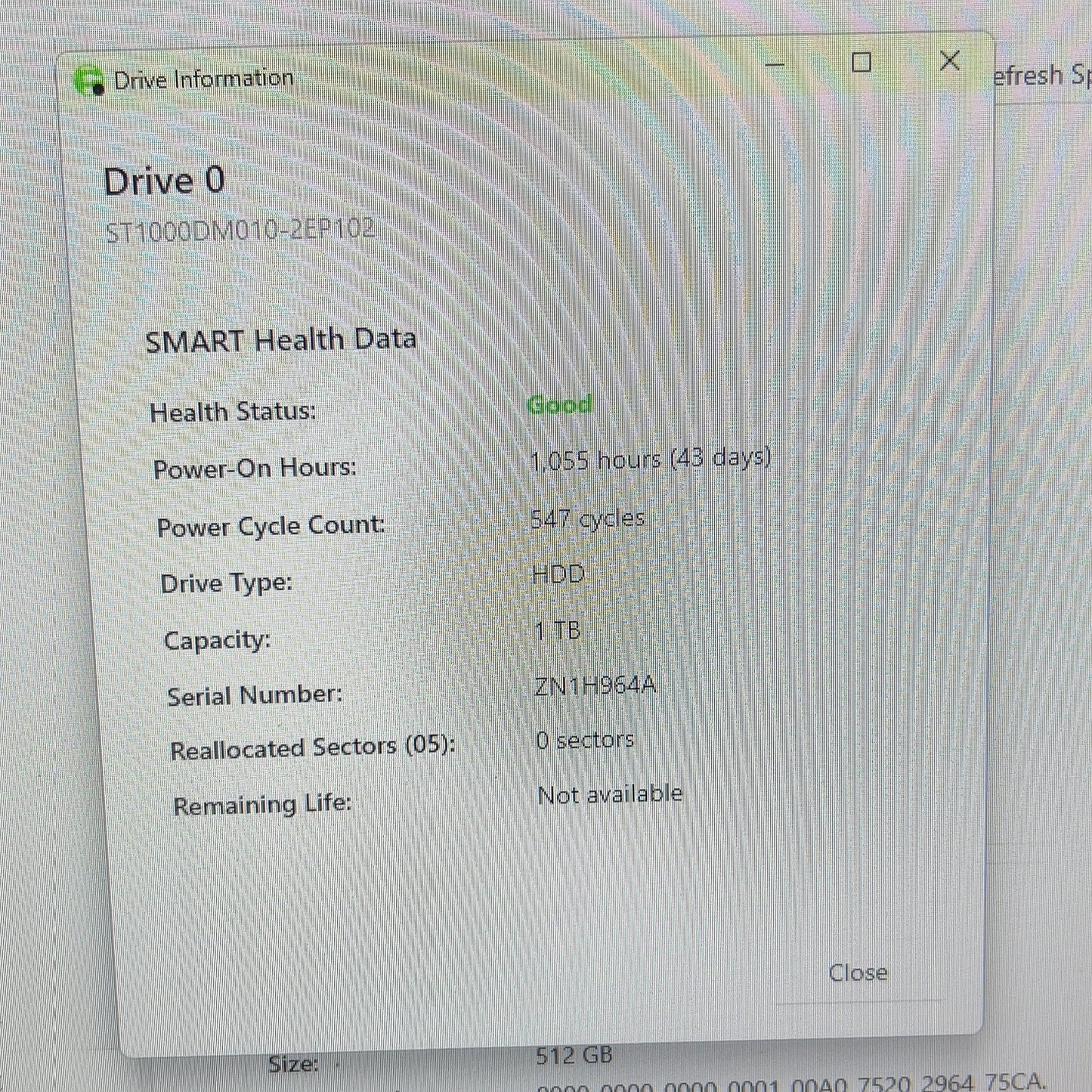Click the model number ST1000DM010-2EP102
Viewport: 1092px width, 1092px height.
(x=240, y=230)
